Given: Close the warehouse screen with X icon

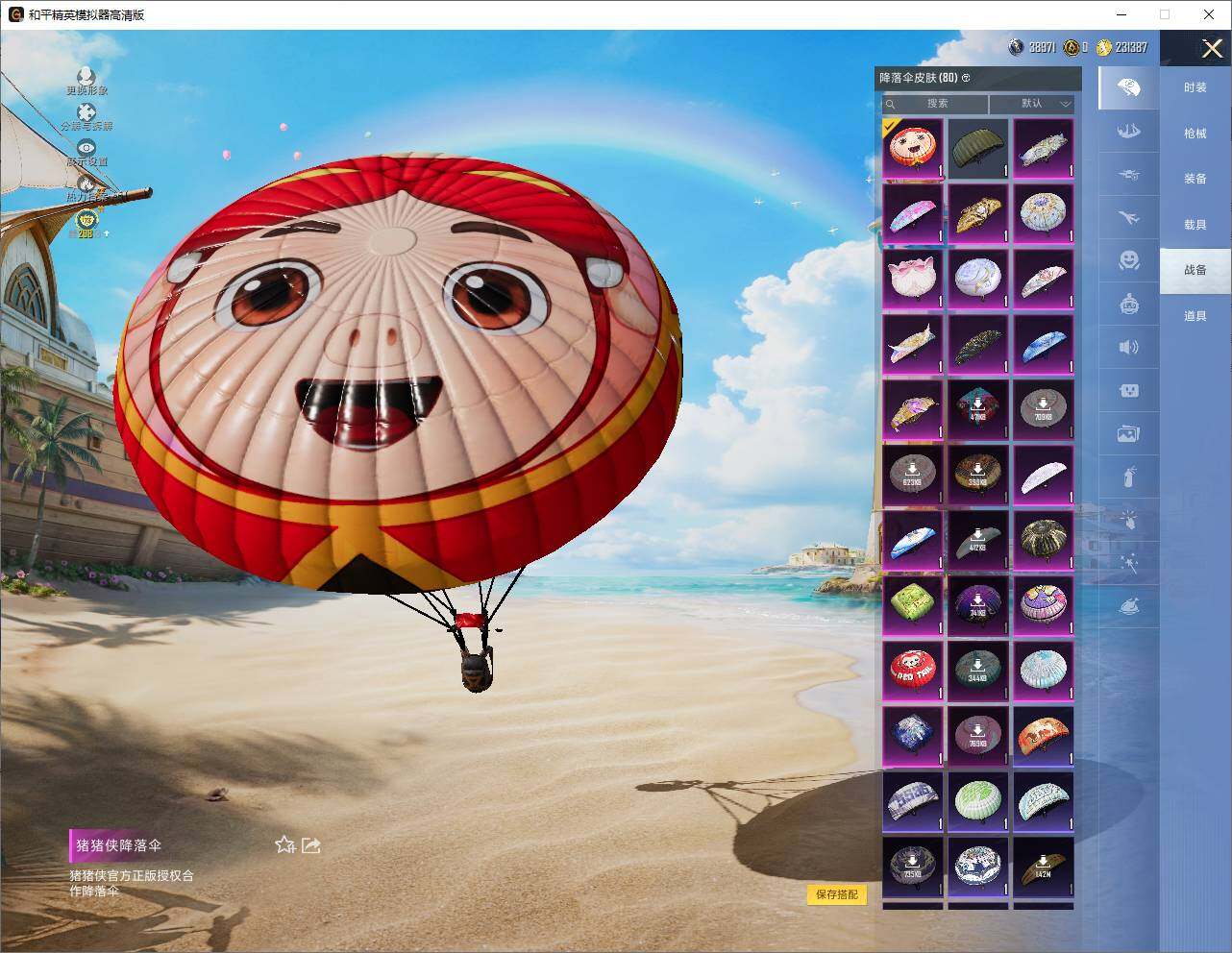Looking at the screenshot, I should click(x=1212, y=49).
